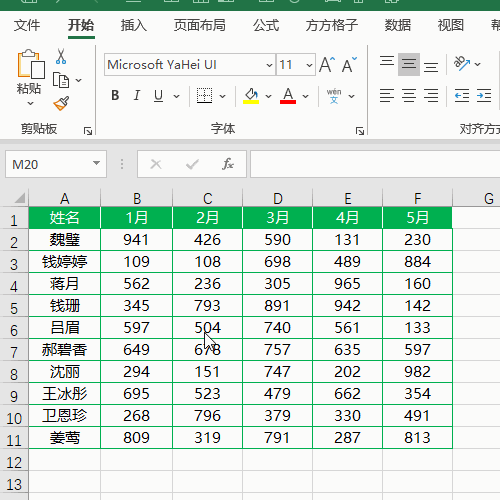500x500 pixels.
Task: Apply yellow fill color bucket
Action: tap(251, 96)
